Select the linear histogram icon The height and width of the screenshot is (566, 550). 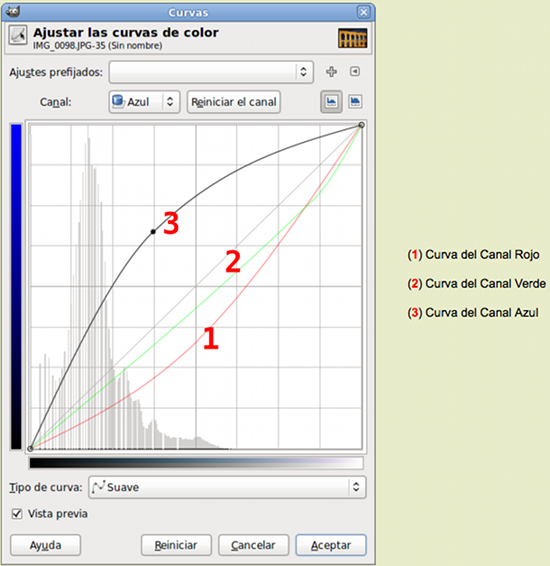331,102
